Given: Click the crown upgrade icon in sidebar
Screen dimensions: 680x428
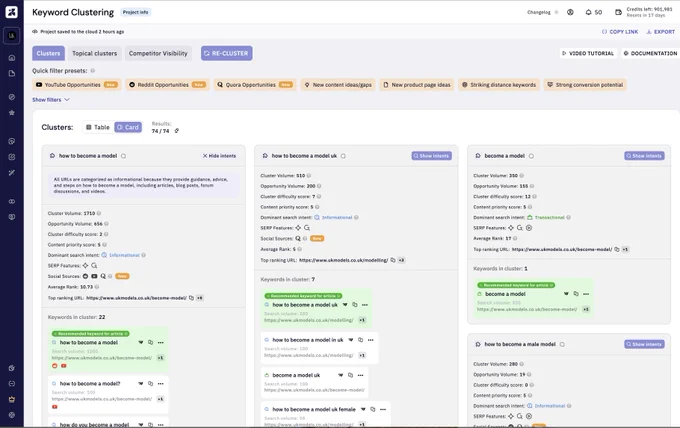Looking at the screenshot, I should click(x=12, y=399).
